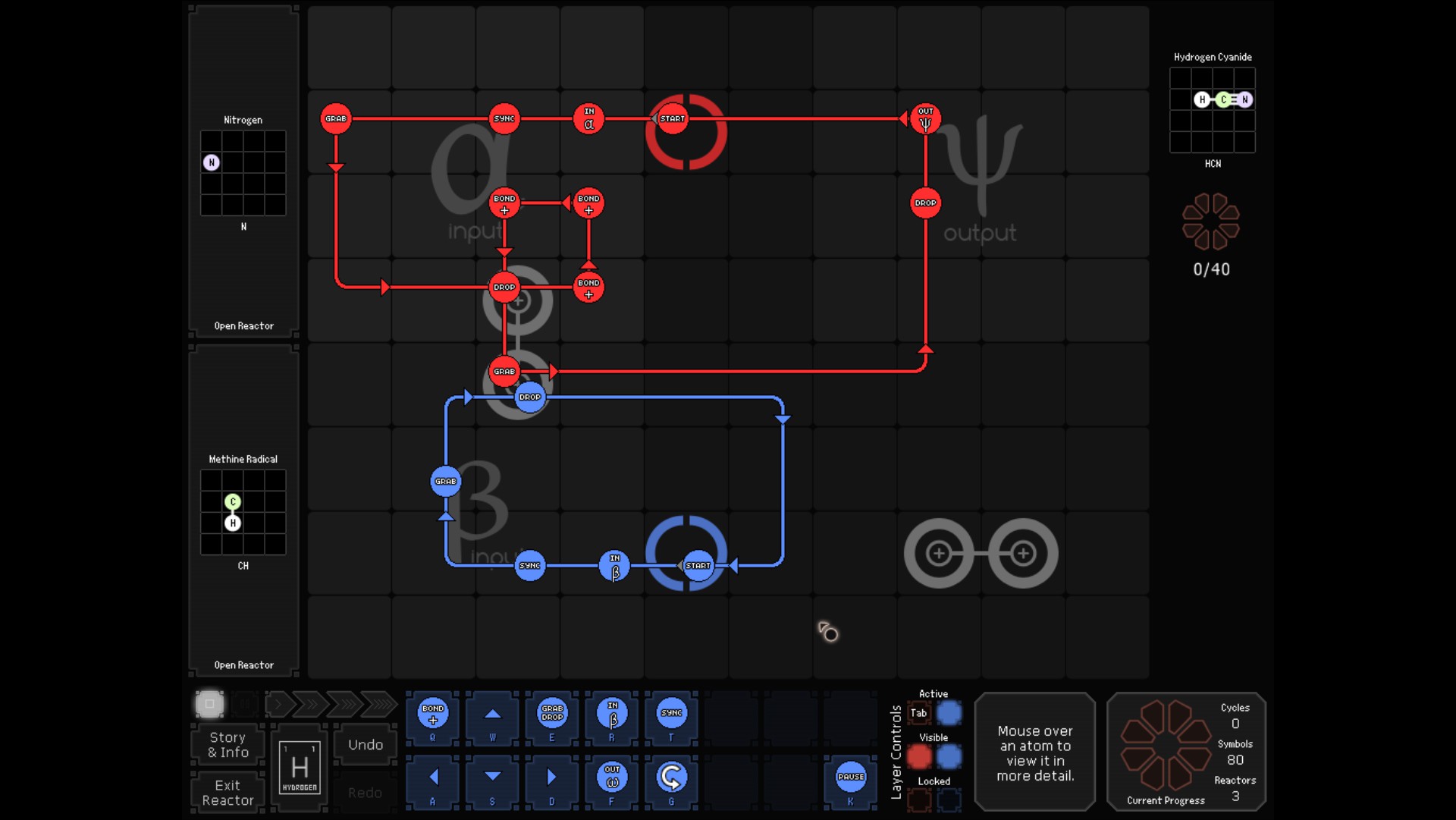Click Exit Reactor button
This screenshot has width=1456, height=820.
tap(227, 793)
